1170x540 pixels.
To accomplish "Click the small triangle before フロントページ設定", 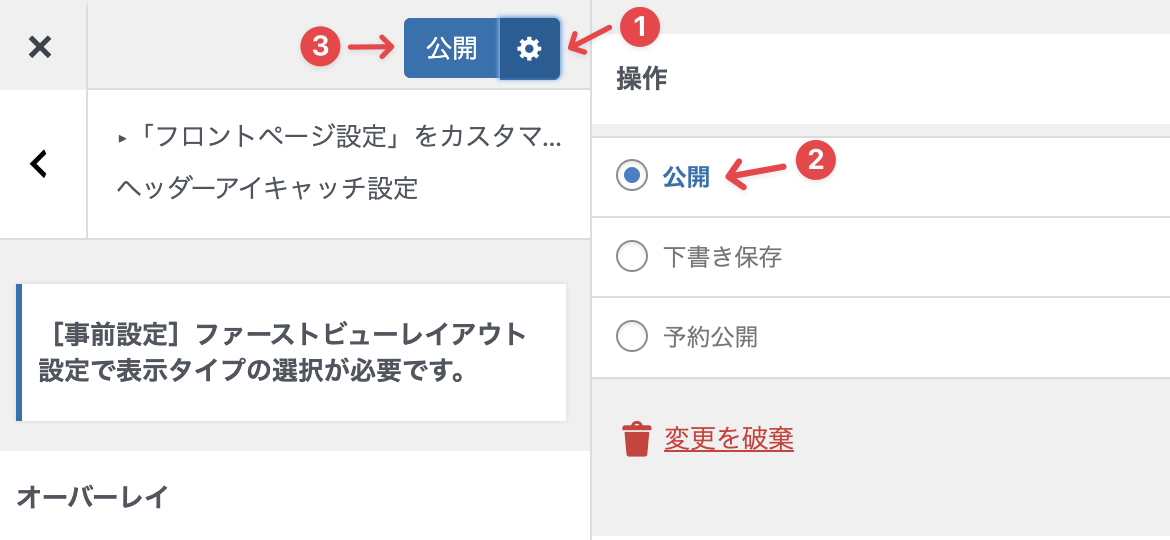I will 122,139.
